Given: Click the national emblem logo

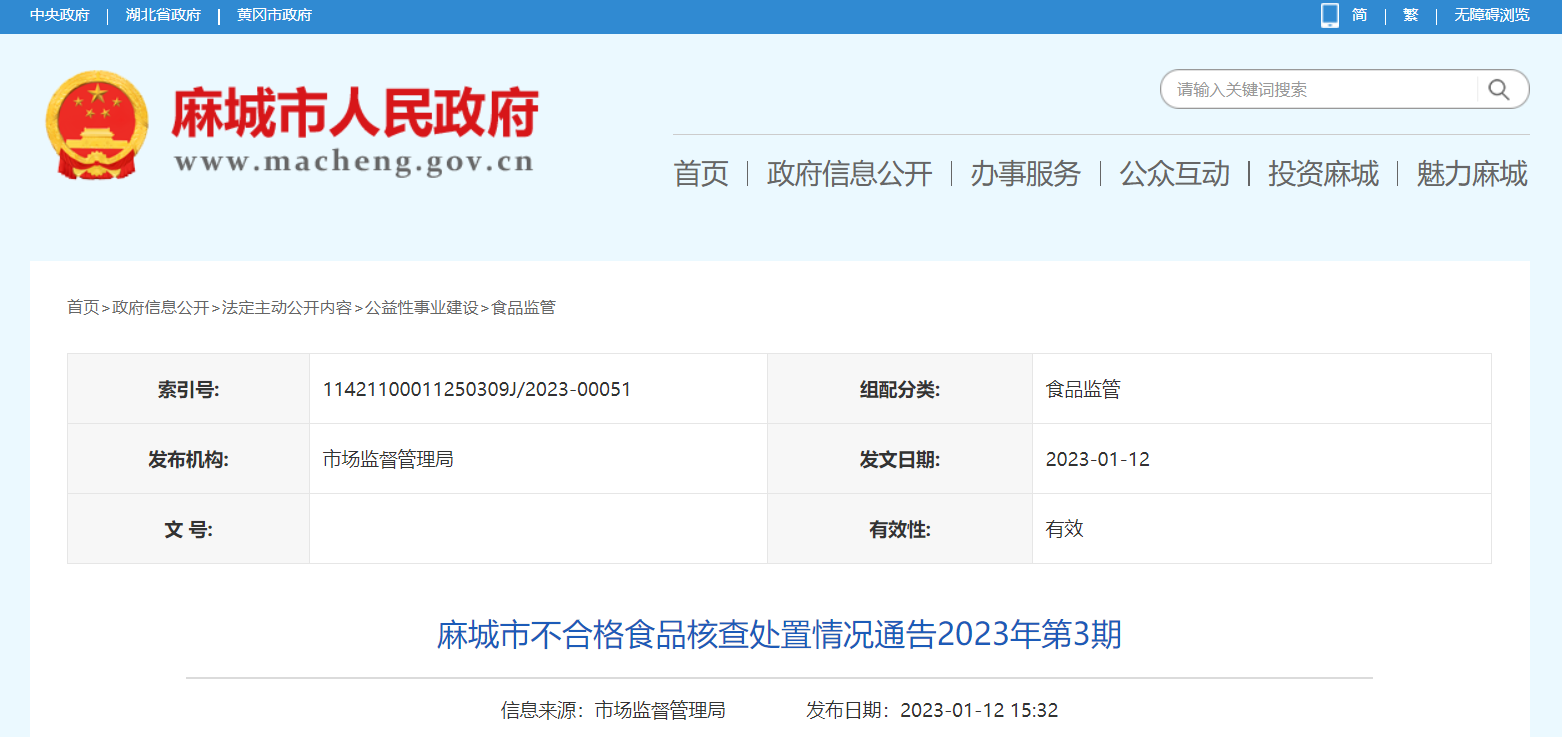Looking at the screenshot, I should pos(96,124).
